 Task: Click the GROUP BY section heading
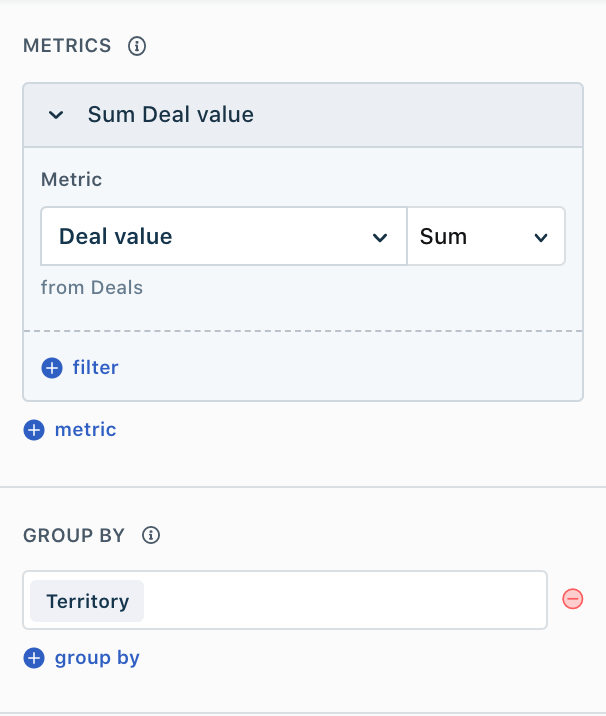74,535
